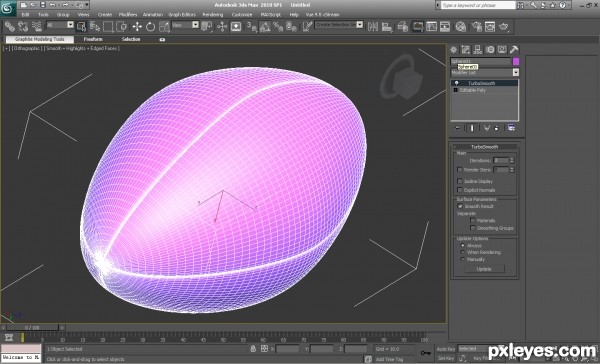Click the Align tool icon

[387, 26]
